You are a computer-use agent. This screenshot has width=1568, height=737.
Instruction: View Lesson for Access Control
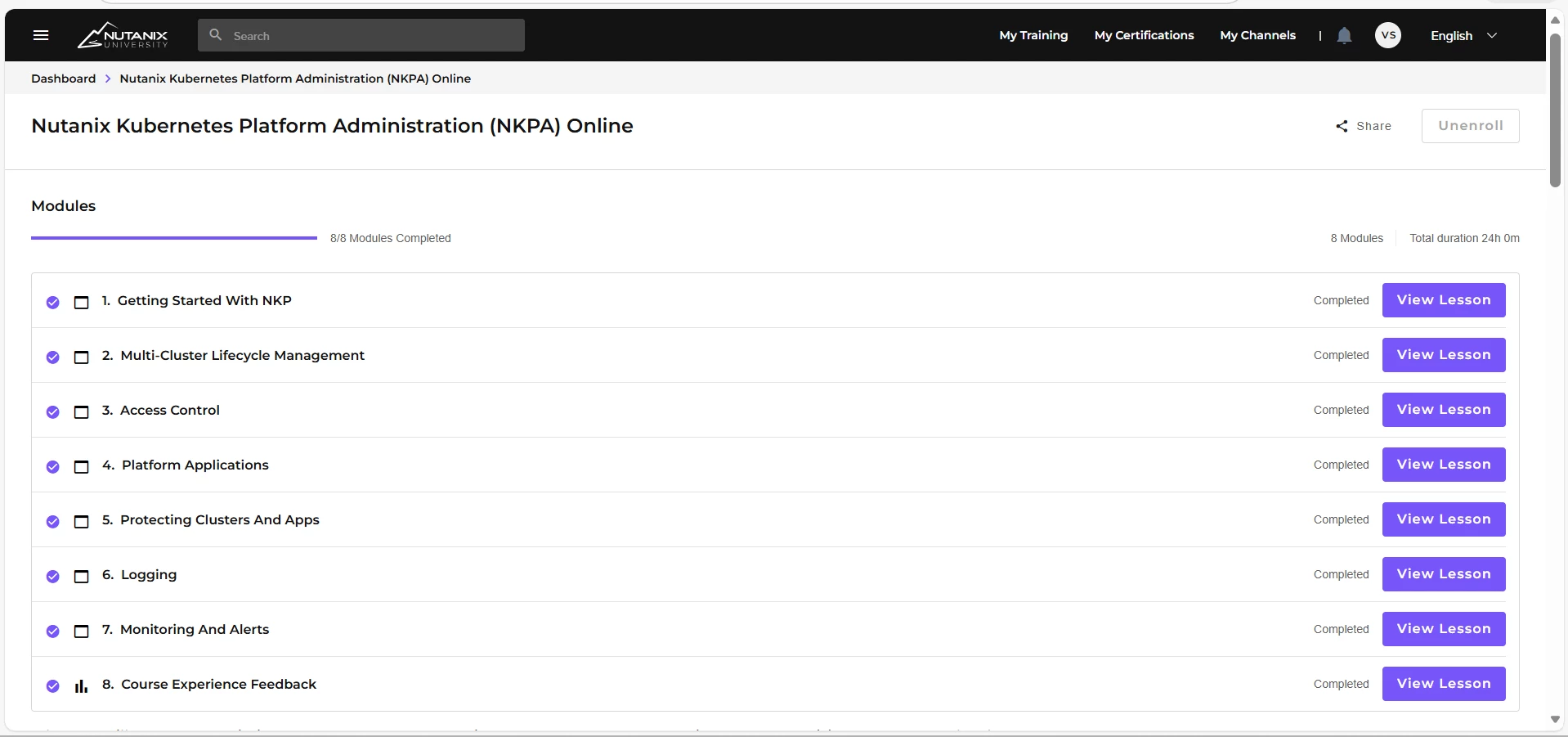tap(1444, 410)
